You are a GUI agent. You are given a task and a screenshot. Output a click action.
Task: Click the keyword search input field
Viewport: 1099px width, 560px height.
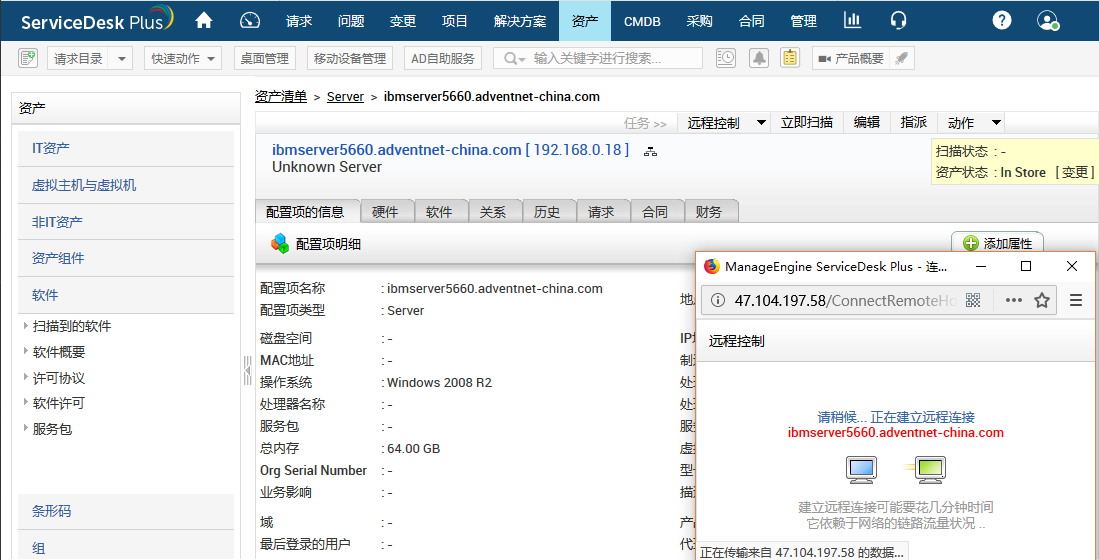click(x=598, y=58)
